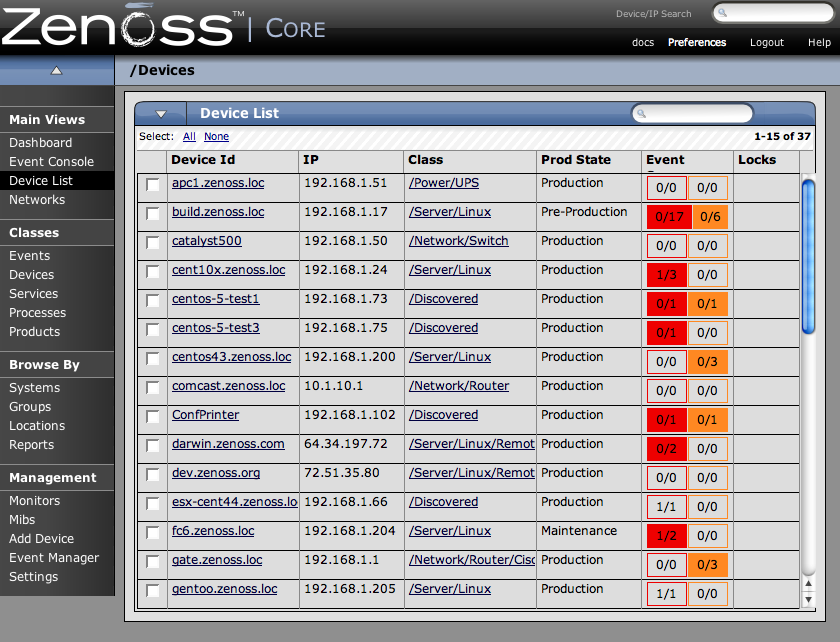Open the gate.zenoss.loc device link

coord(217,560)
